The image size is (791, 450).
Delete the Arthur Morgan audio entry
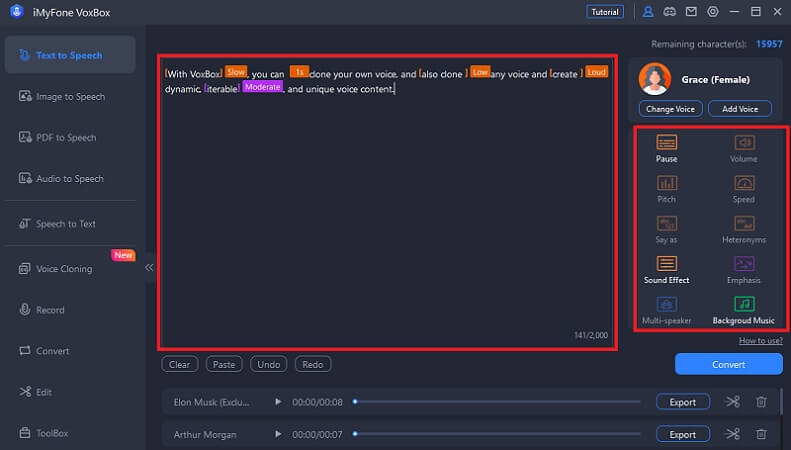[761, 434]
